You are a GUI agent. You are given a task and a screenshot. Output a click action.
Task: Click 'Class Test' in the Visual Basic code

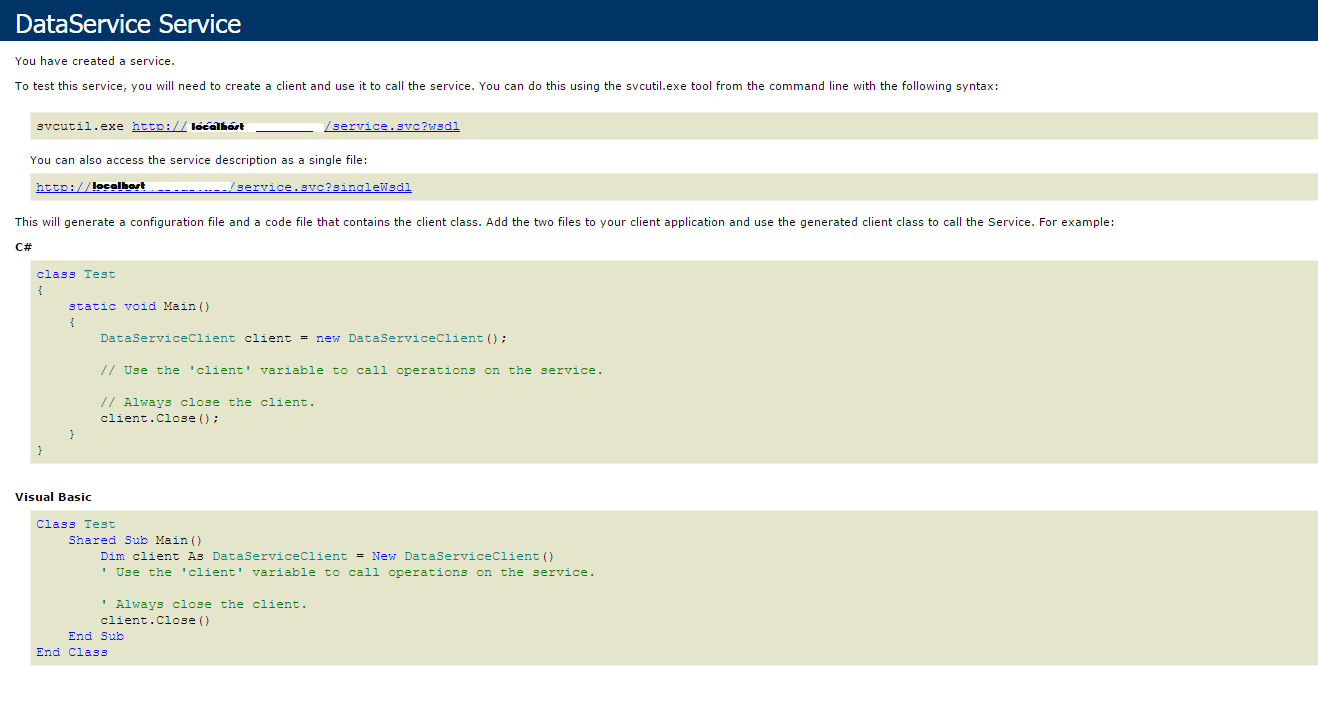click(x=76, y=524)
